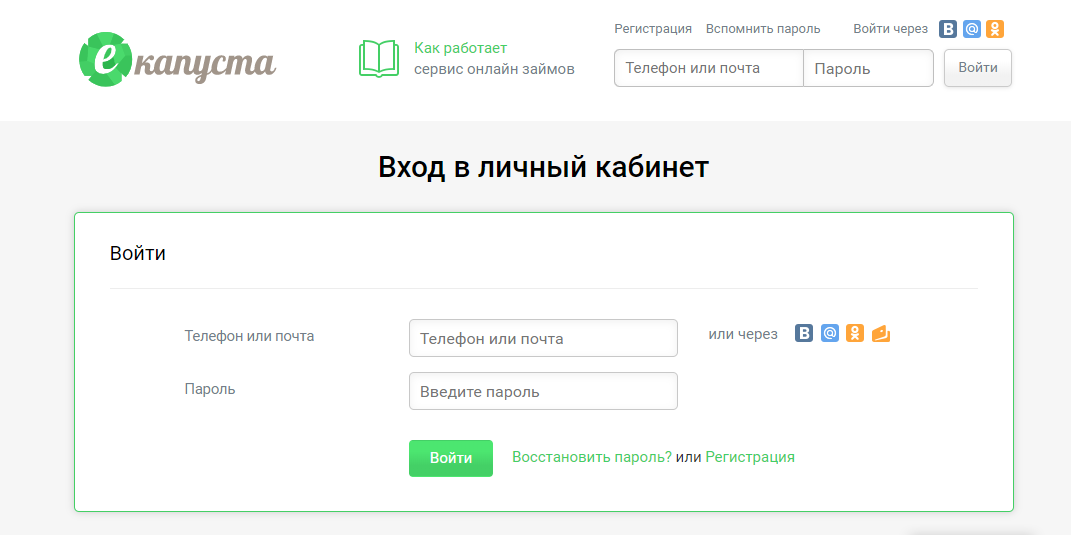1071x535 pixels.
Task: Click black 'Войти' section title
Action: pyautogui.click(x=138, y=253)
